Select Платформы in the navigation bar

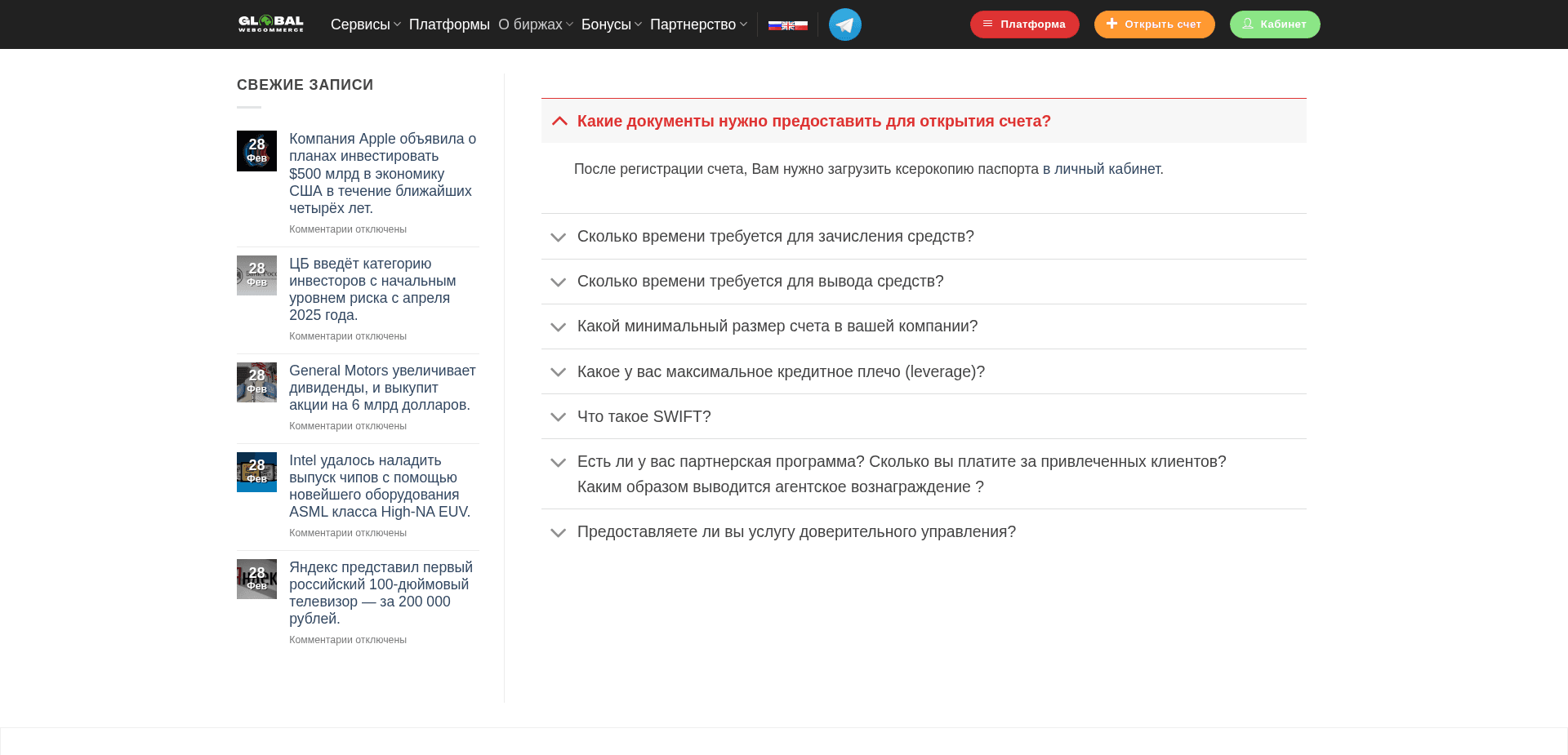coord(448,24)
